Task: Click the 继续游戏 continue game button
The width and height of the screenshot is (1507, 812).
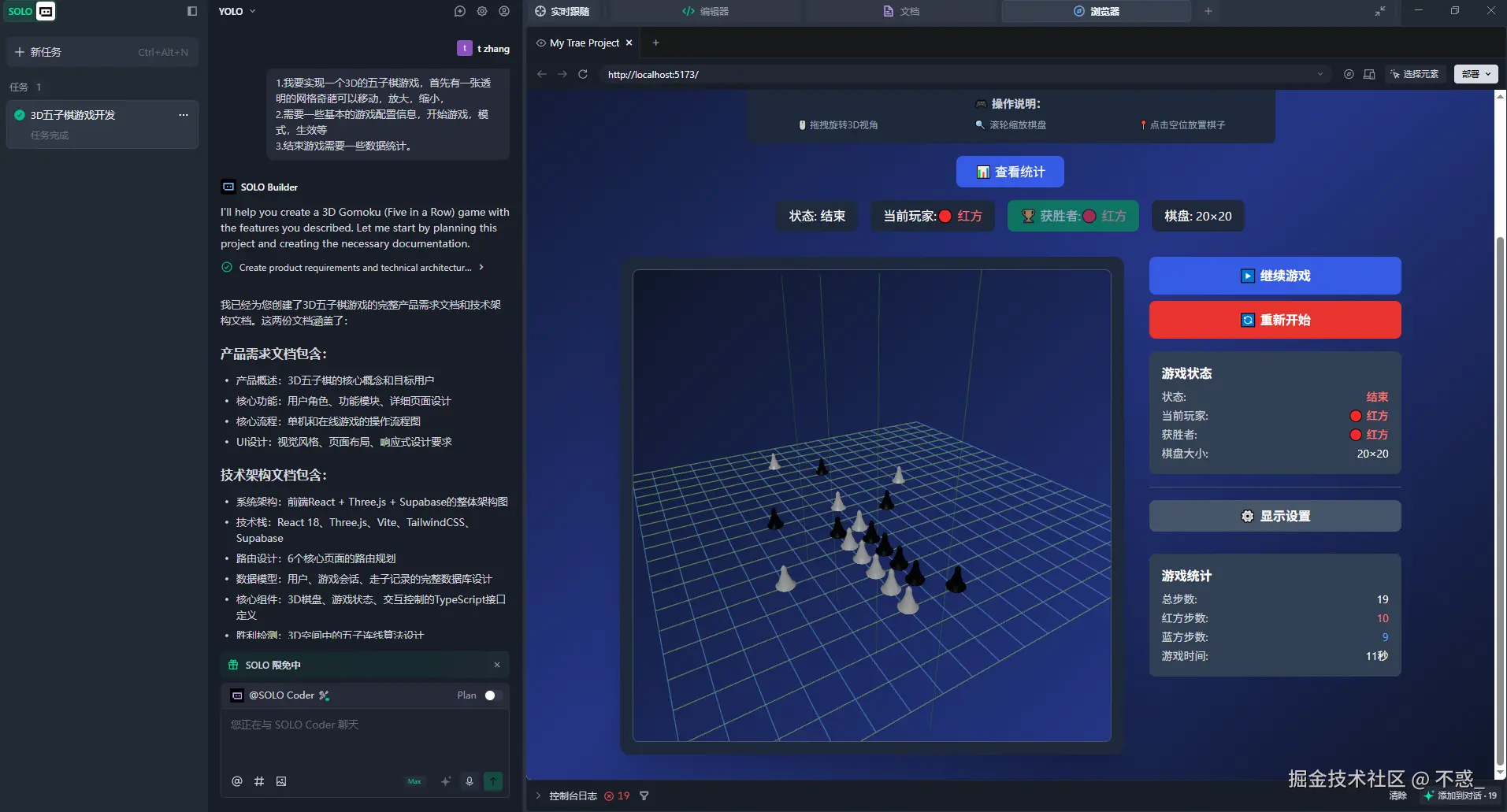Action: (x=1275, y=276)
